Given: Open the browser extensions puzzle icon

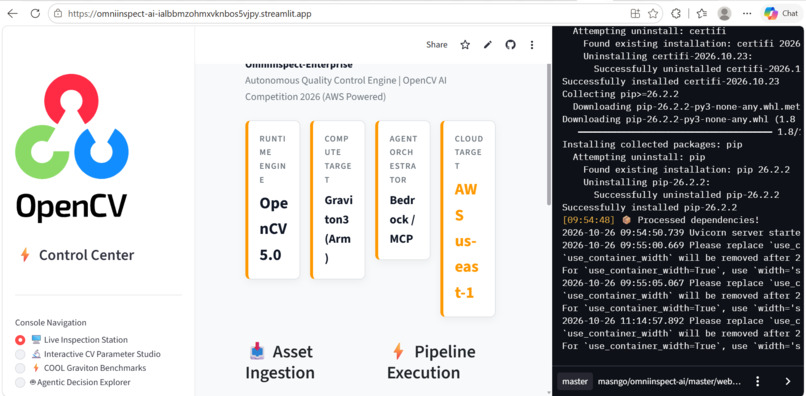Looking at the screenshot, I should 676,14.
